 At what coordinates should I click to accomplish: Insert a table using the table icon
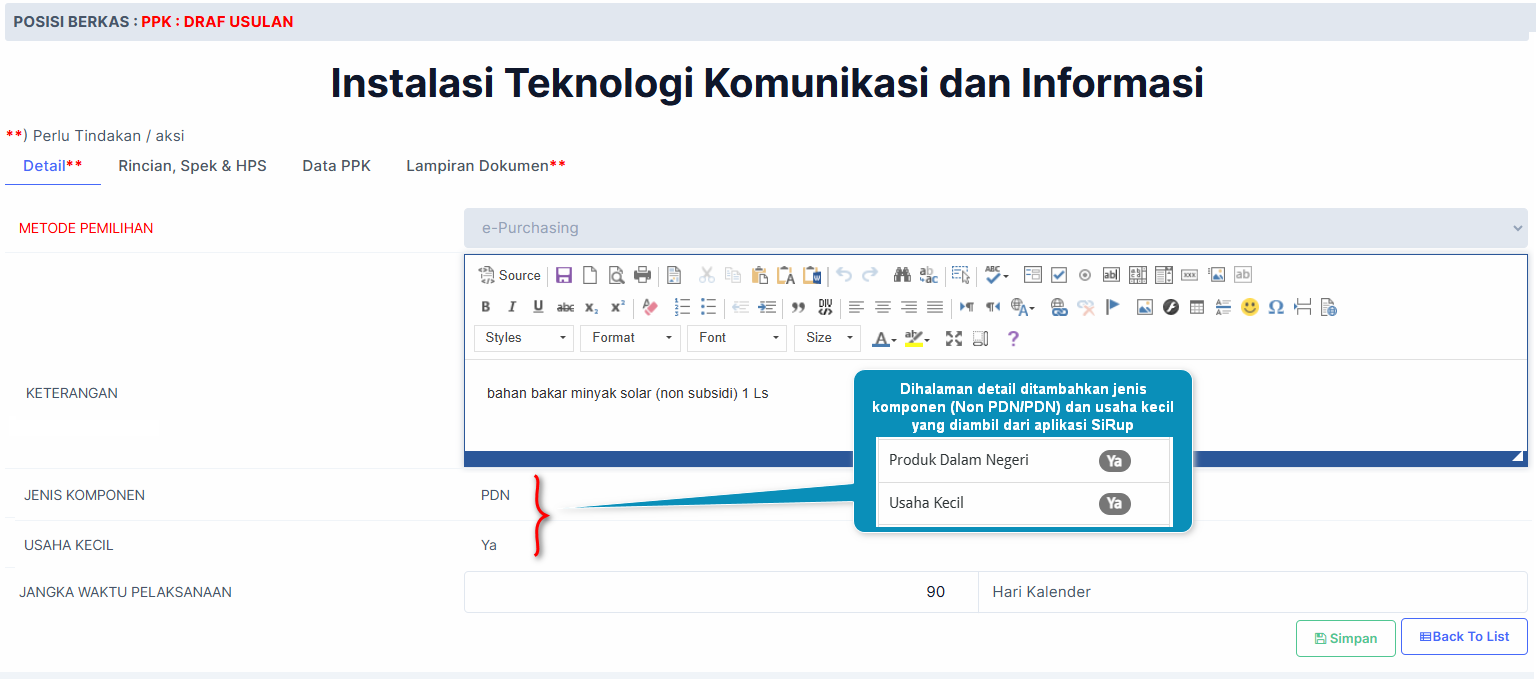1197,307
